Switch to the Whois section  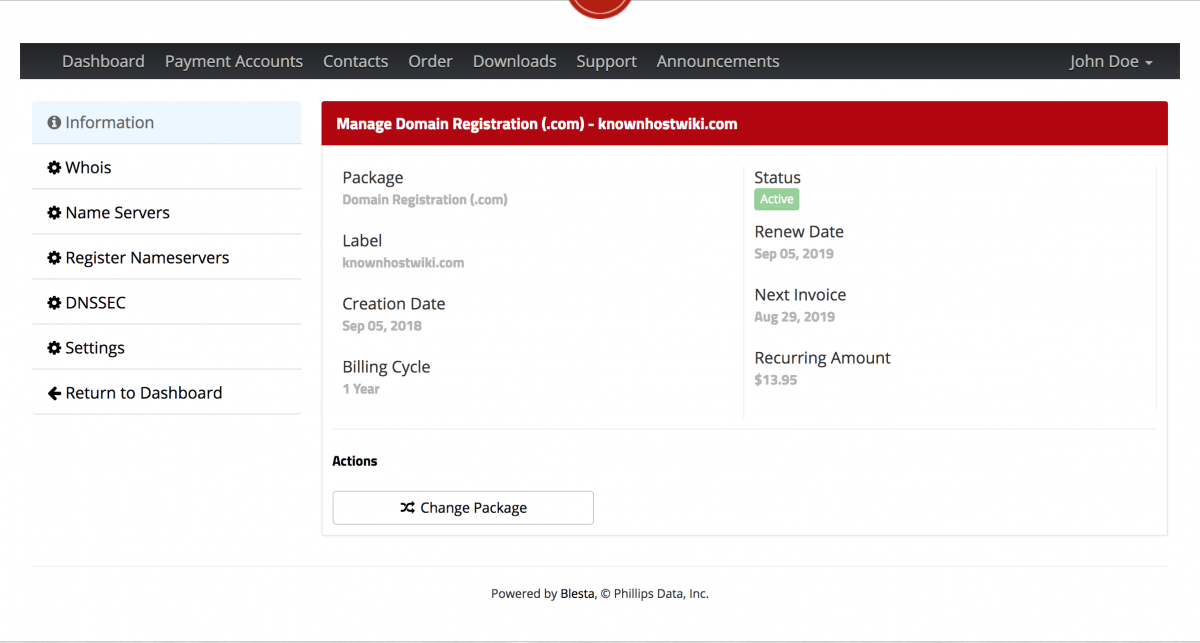[88, 167]
